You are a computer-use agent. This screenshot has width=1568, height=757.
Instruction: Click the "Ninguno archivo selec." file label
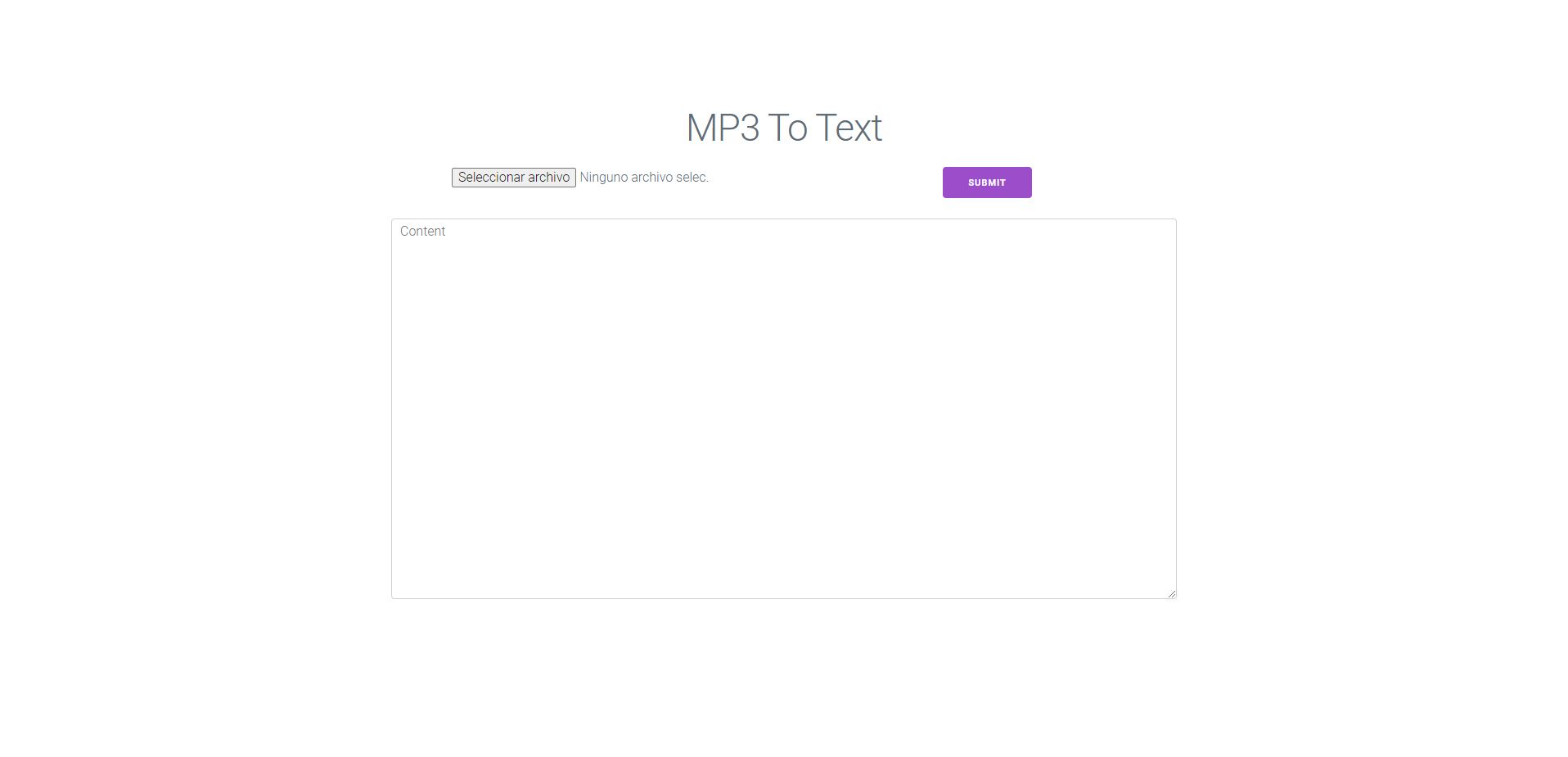[644, 178]
